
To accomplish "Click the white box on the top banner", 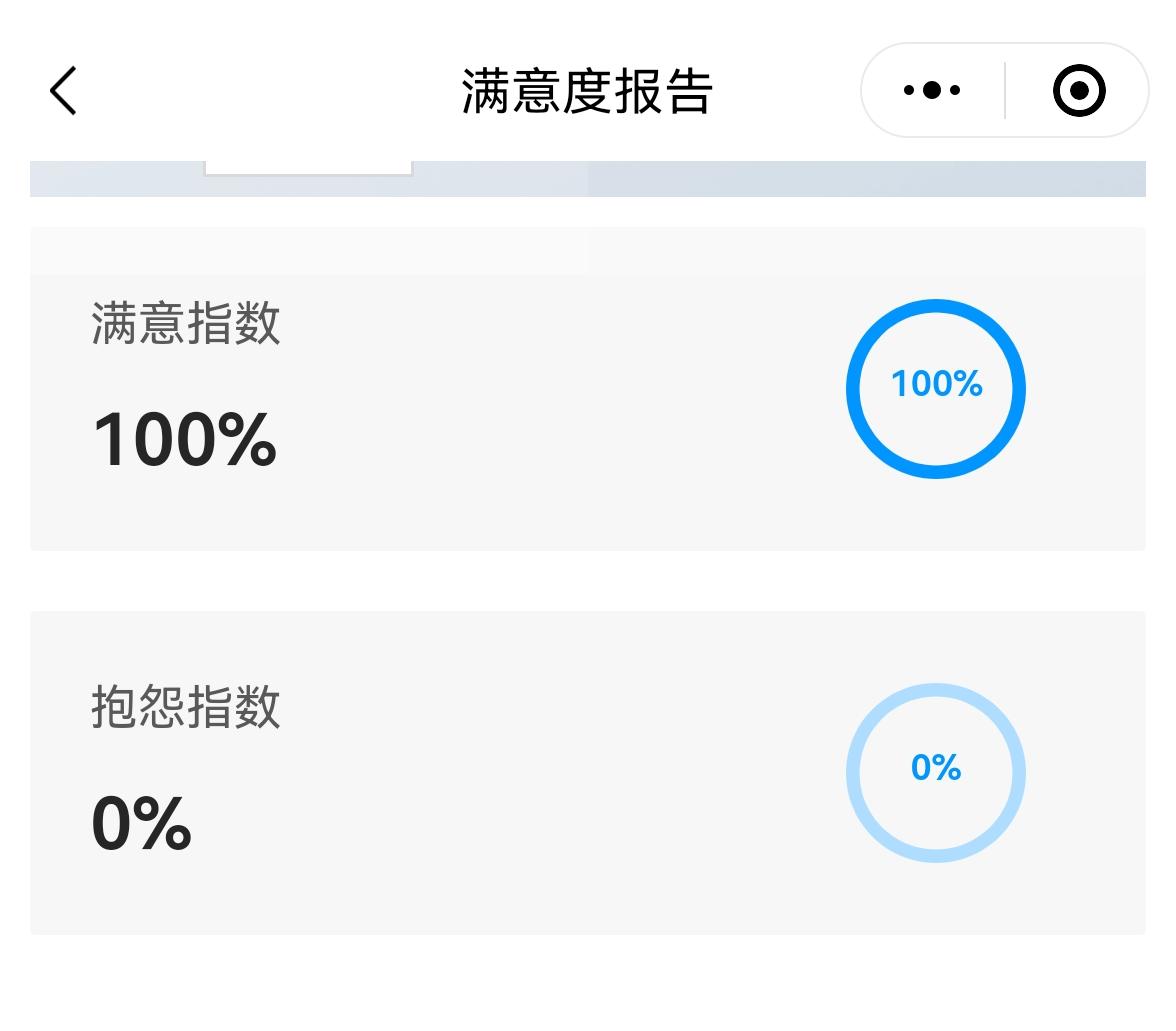I will pos(308,167).
